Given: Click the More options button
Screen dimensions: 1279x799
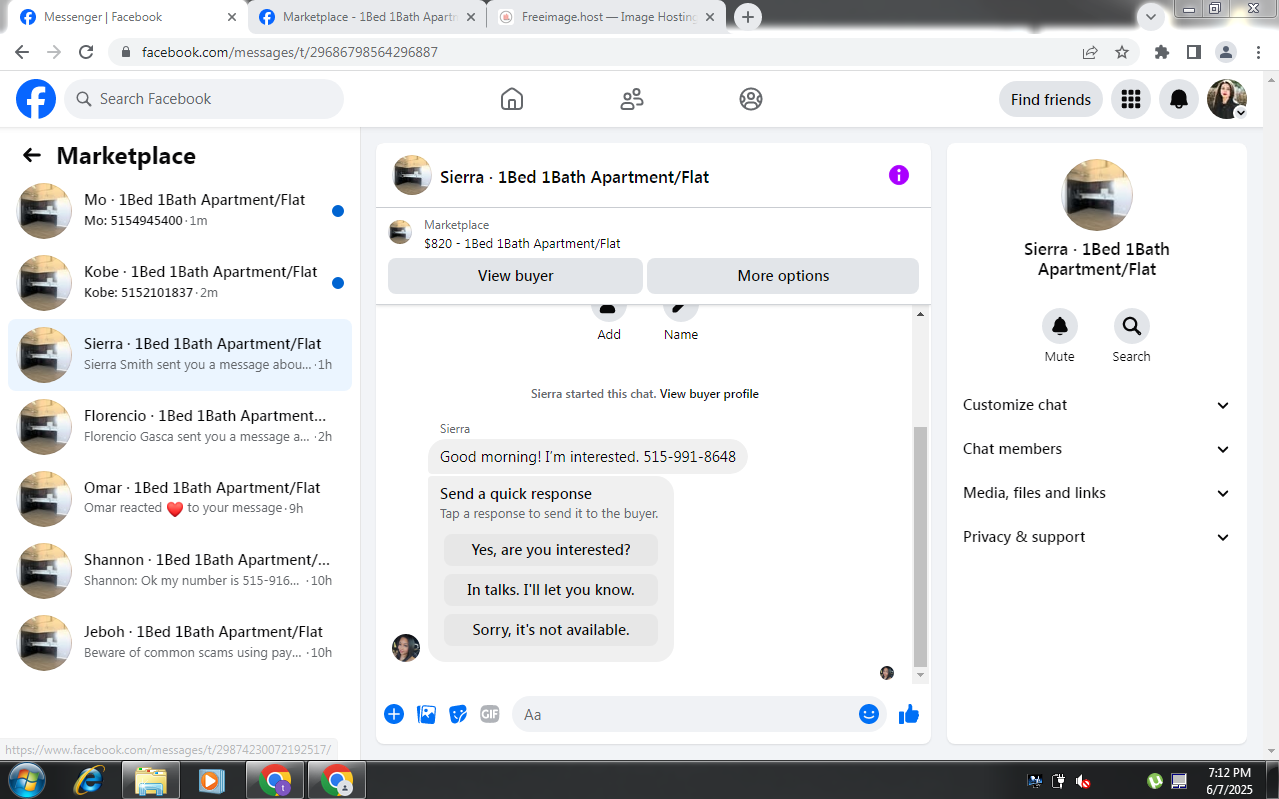Looking at the screenshot, I should (783, 276).
